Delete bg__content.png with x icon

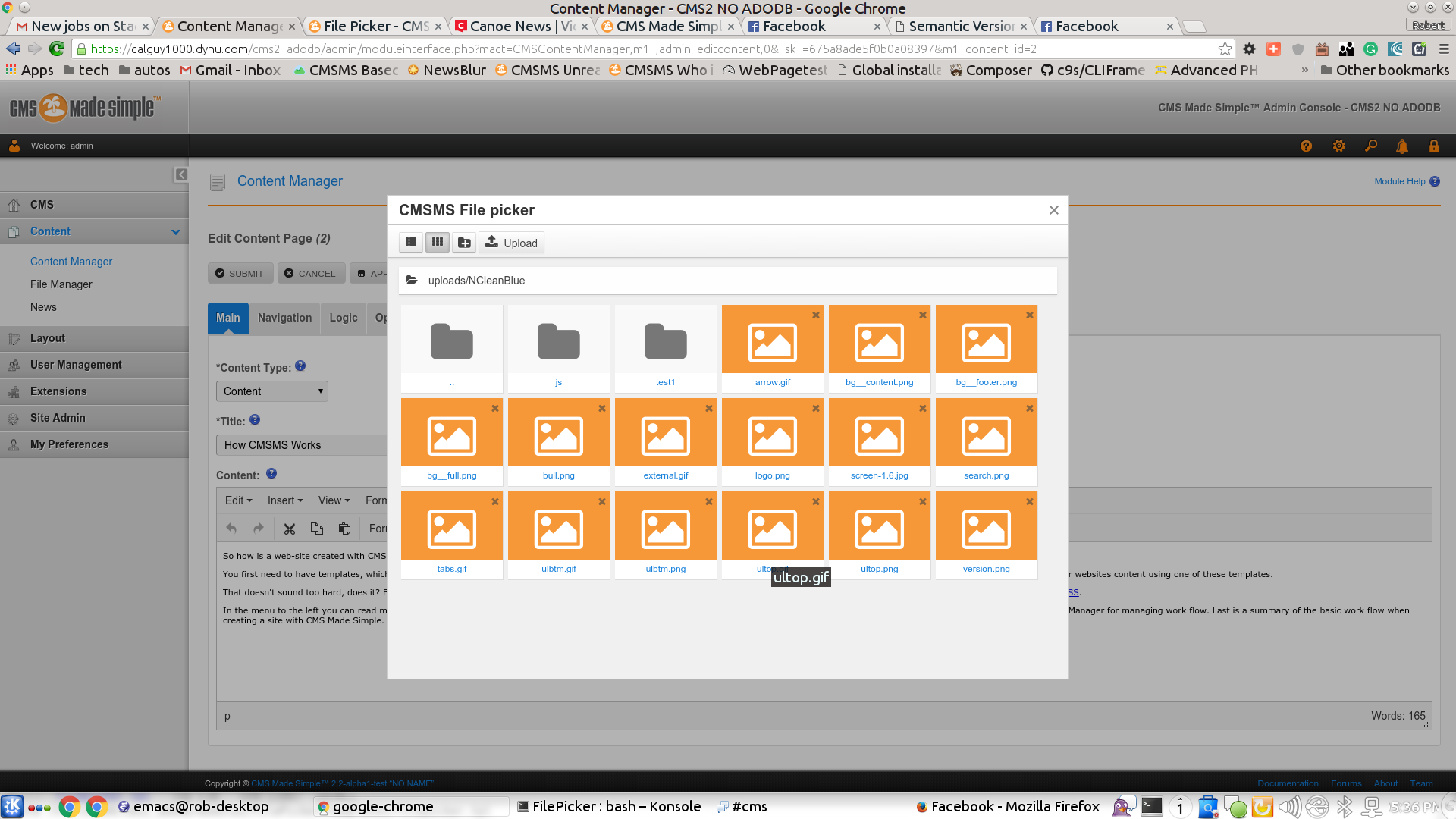click(x=923, y=315)
